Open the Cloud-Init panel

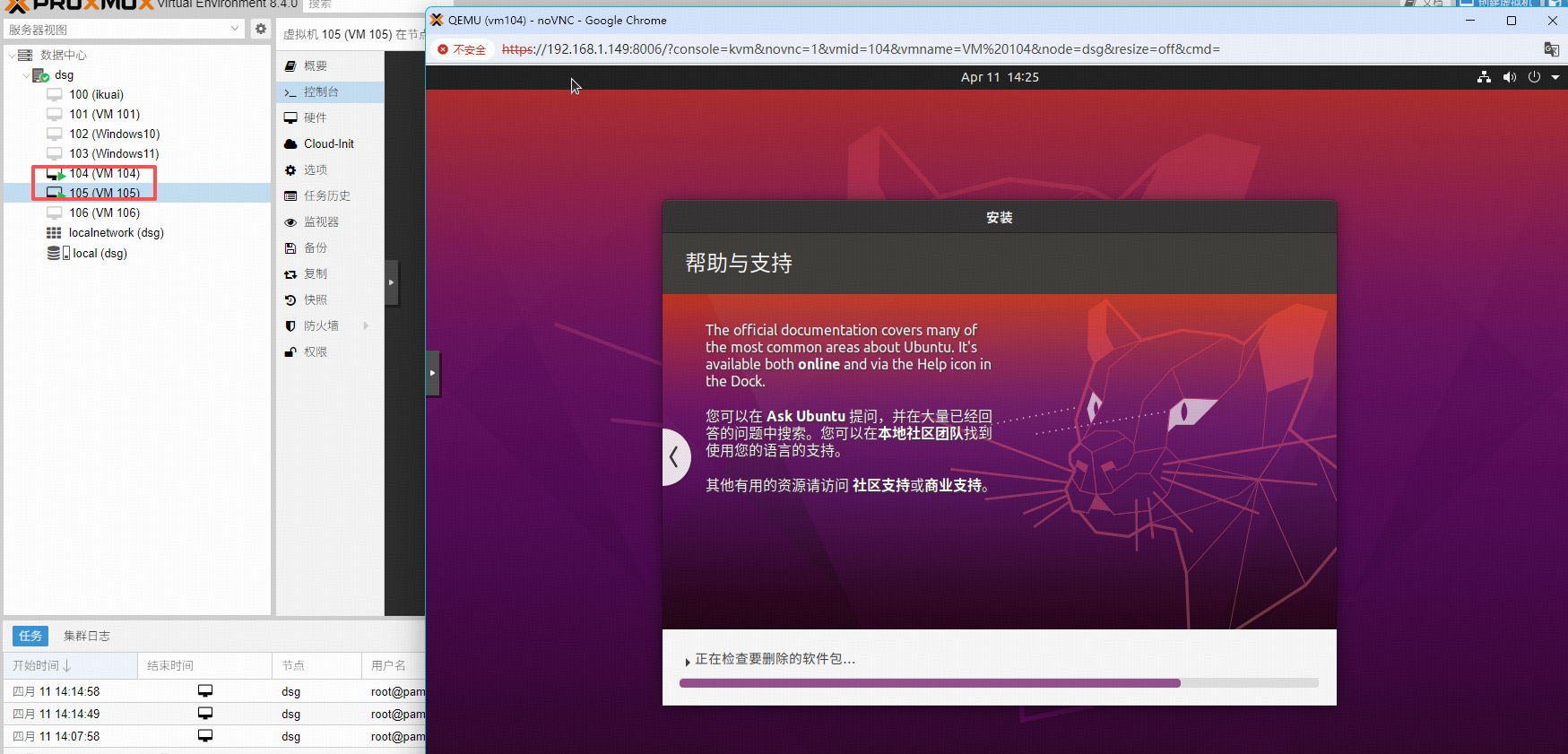(330, 144)
